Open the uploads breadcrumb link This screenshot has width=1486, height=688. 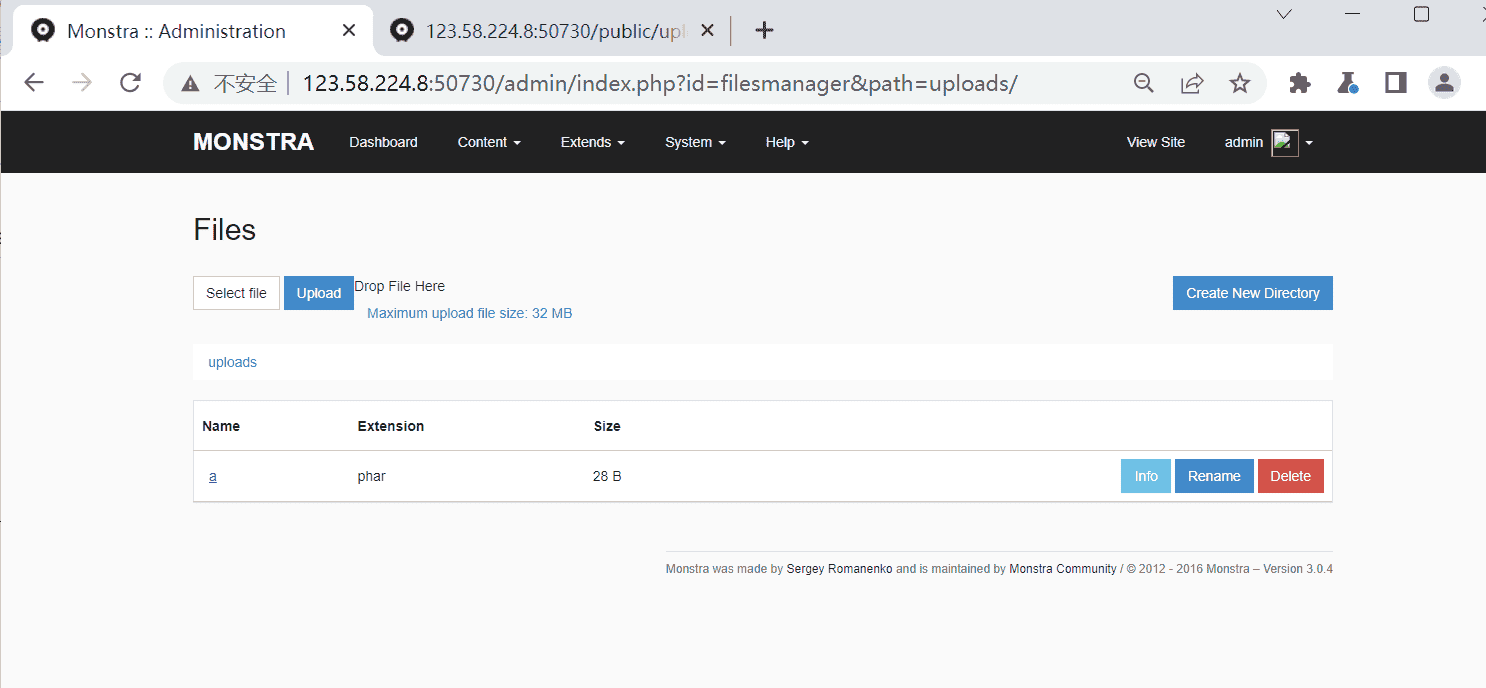coord(232,362)
